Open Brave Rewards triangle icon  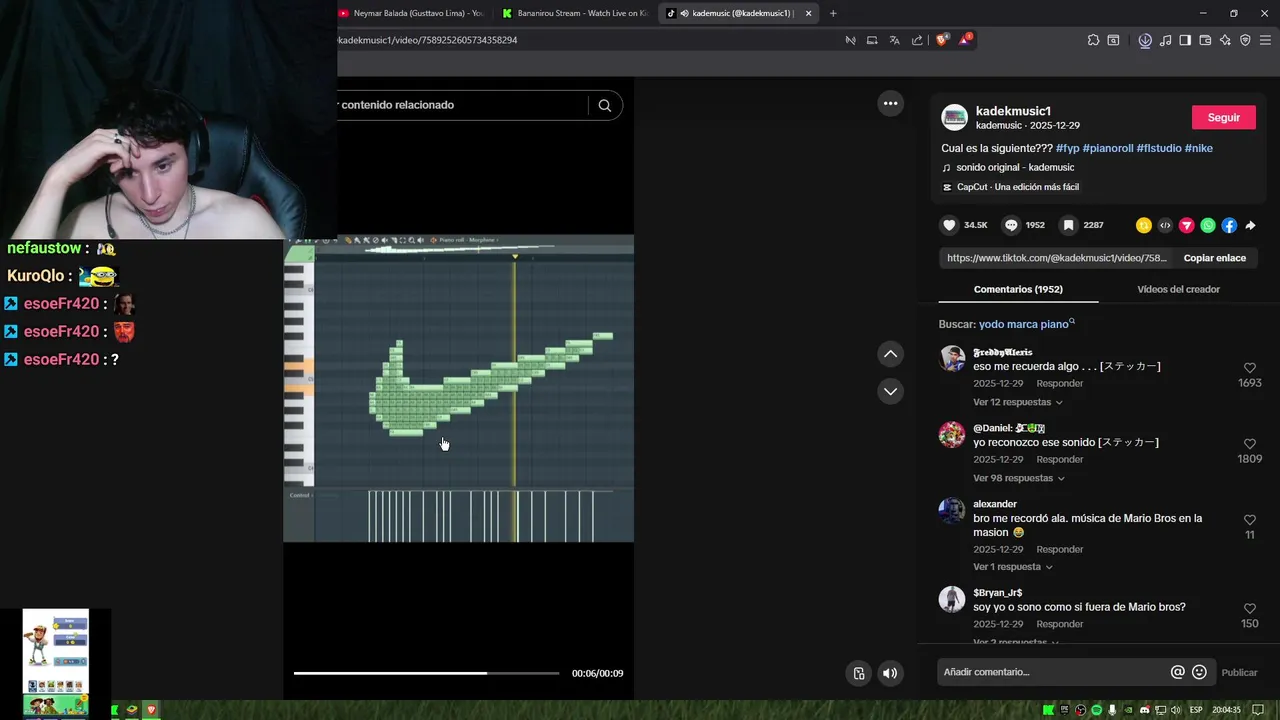tap(965, 40)
